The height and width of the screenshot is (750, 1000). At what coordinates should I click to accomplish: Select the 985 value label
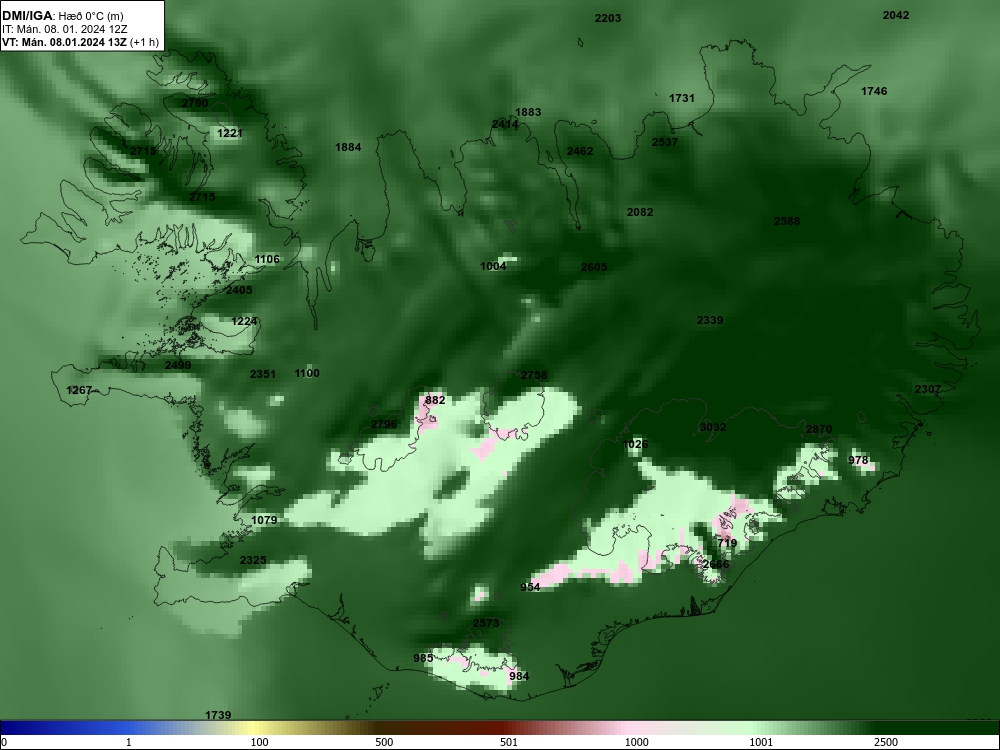coord(423,658)
